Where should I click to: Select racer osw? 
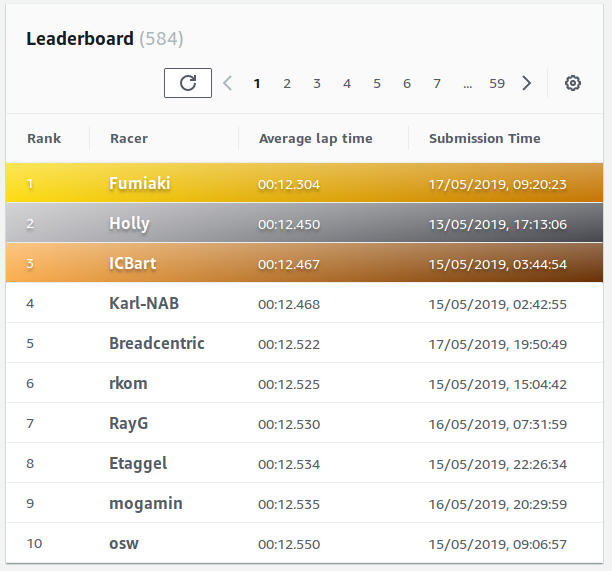point(124,544)
